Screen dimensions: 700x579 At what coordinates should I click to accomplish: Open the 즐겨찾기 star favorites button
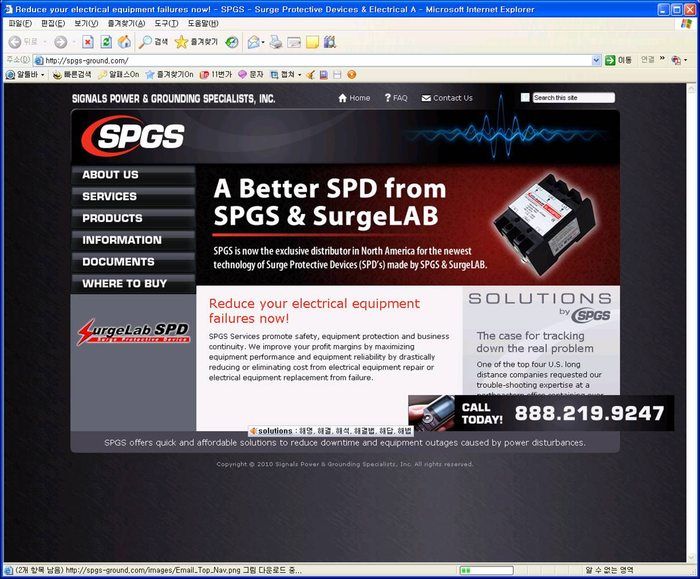click(x=196, y=42)
